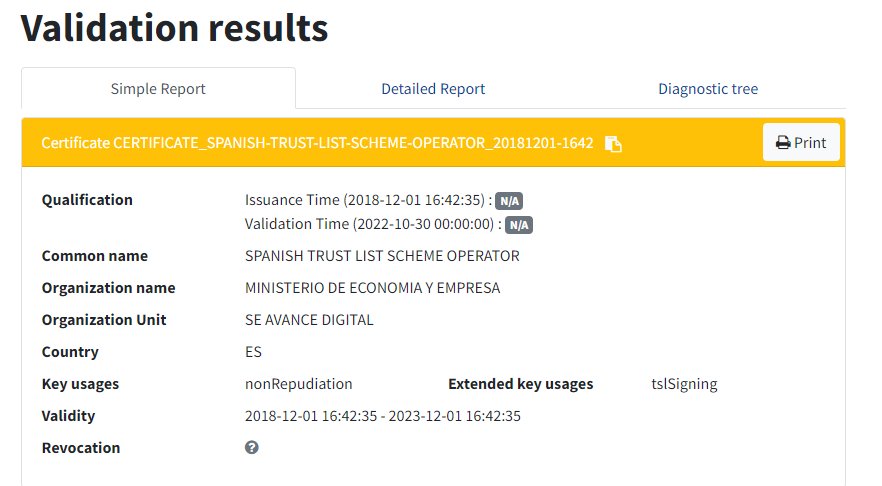
Task: Click the MINISTERIO DE ECONOMIA Y EMPRESA text
Action: click(372, 288)
